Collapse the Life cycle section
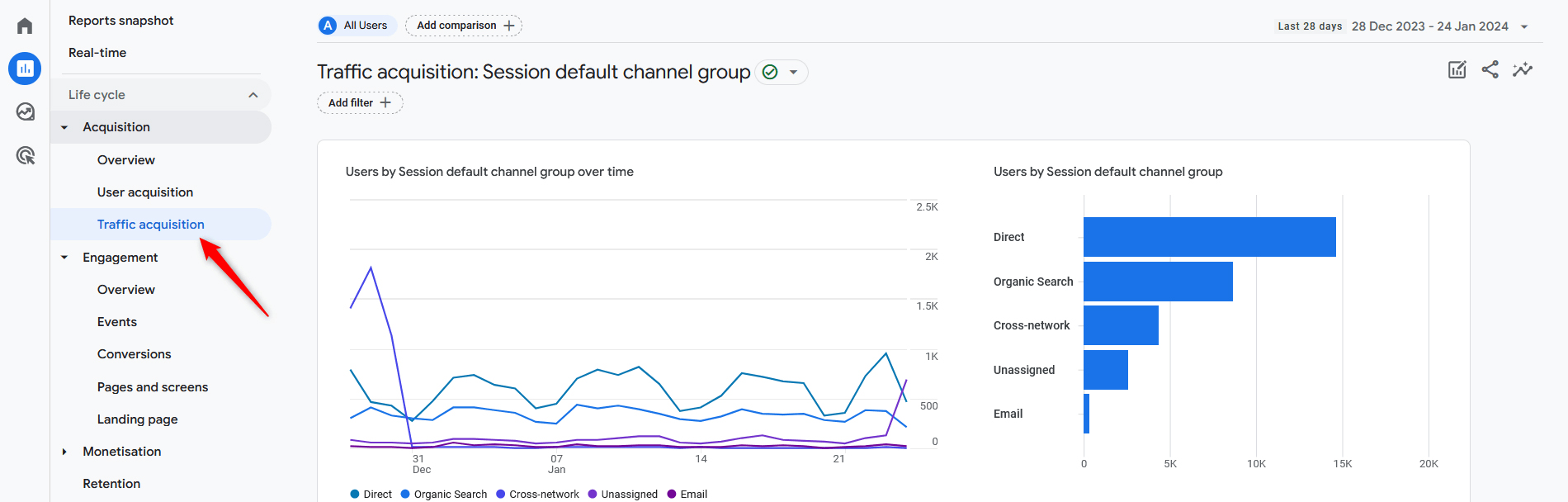This screenshot has height=502, width=1568. 253,95
